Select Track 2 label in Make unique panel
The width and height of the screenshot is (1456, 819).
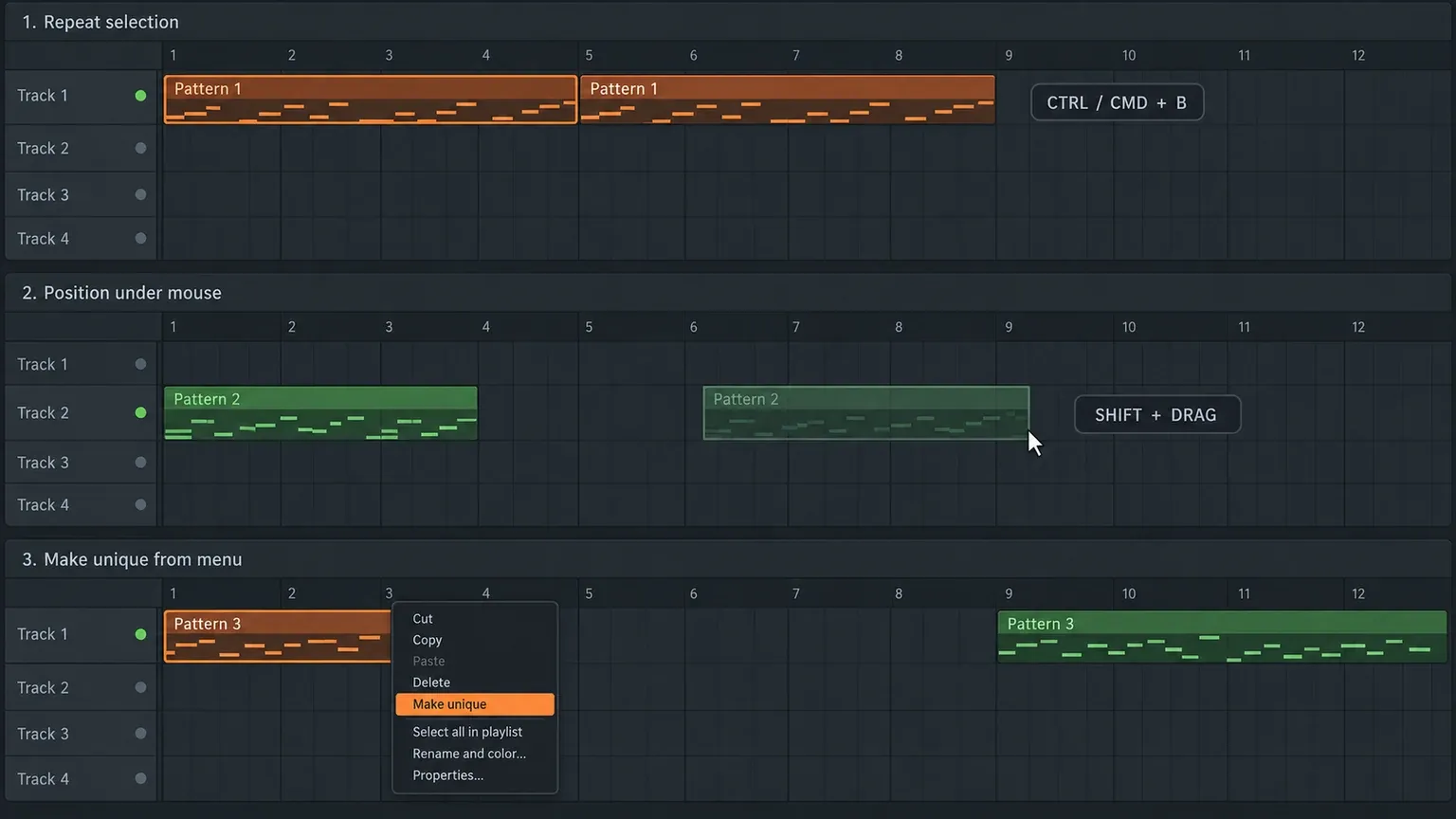[x=43, y=687]
